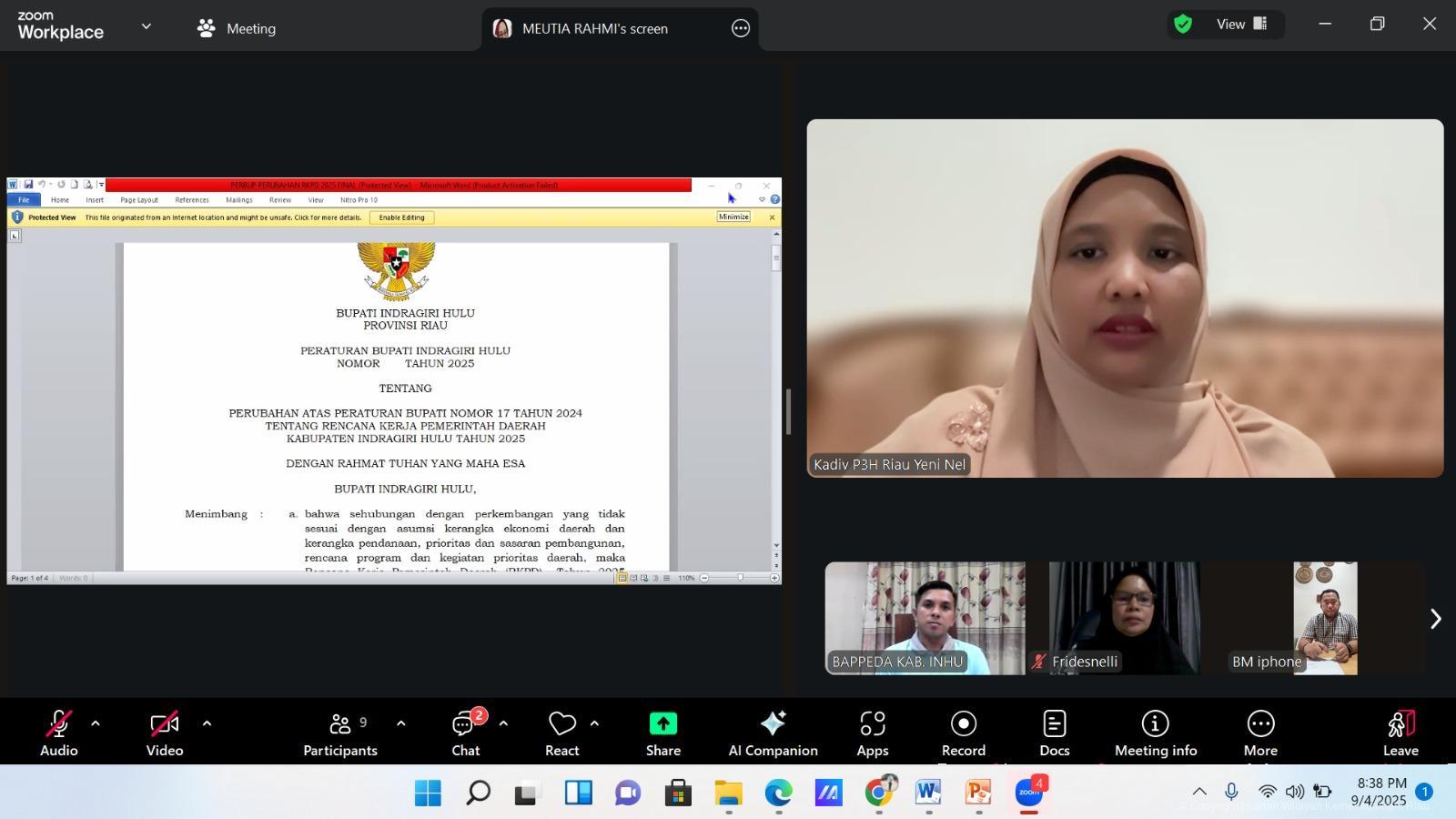Expand video options arrow next to Video
The height and width of the screenshot is (819, 1456).
(x=207, y=724)
